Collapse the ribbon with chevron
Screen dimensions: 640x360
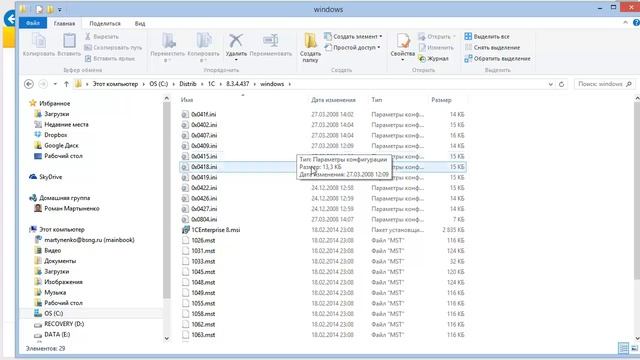pos(625,23)
